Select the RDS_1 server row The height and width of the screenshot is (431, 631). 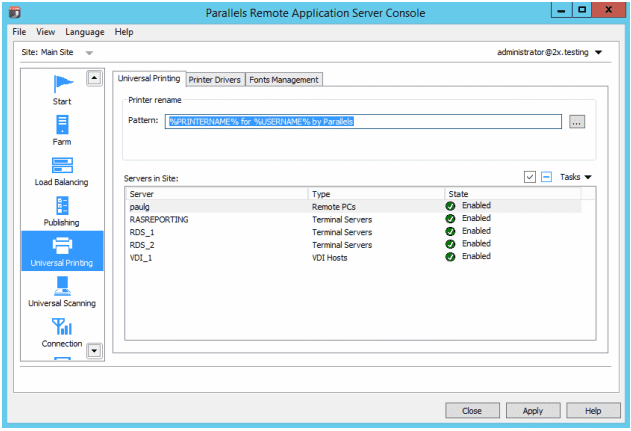354,232
